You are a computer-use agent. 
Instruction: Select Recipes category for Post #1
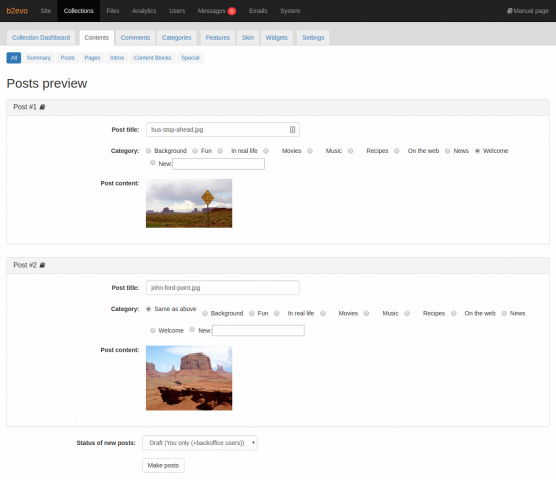tap(350, 151)
